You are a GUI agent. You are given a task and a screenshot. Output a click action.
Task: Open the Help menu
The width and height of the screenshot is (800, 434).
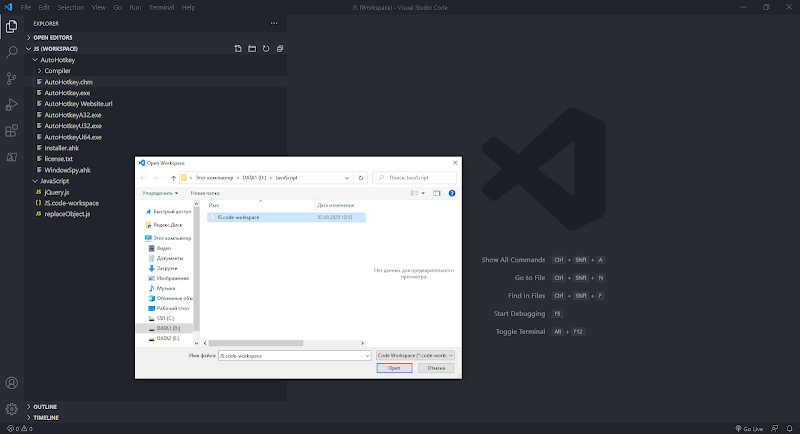188,8
